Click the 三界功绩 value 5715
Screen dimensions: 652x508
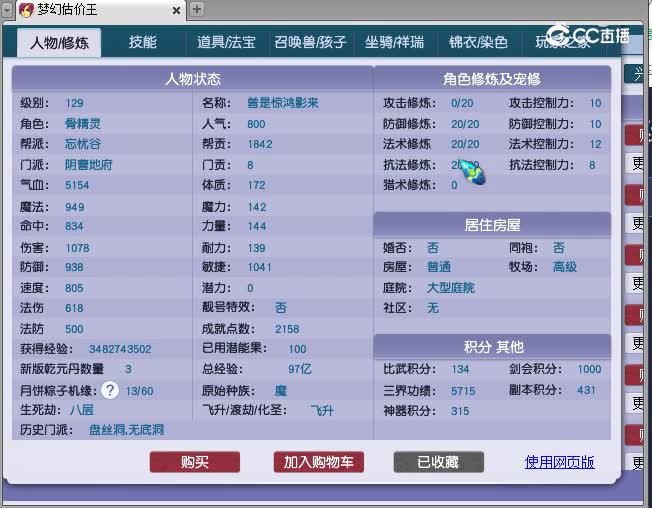pyautogui.click(x=463, y=391)
